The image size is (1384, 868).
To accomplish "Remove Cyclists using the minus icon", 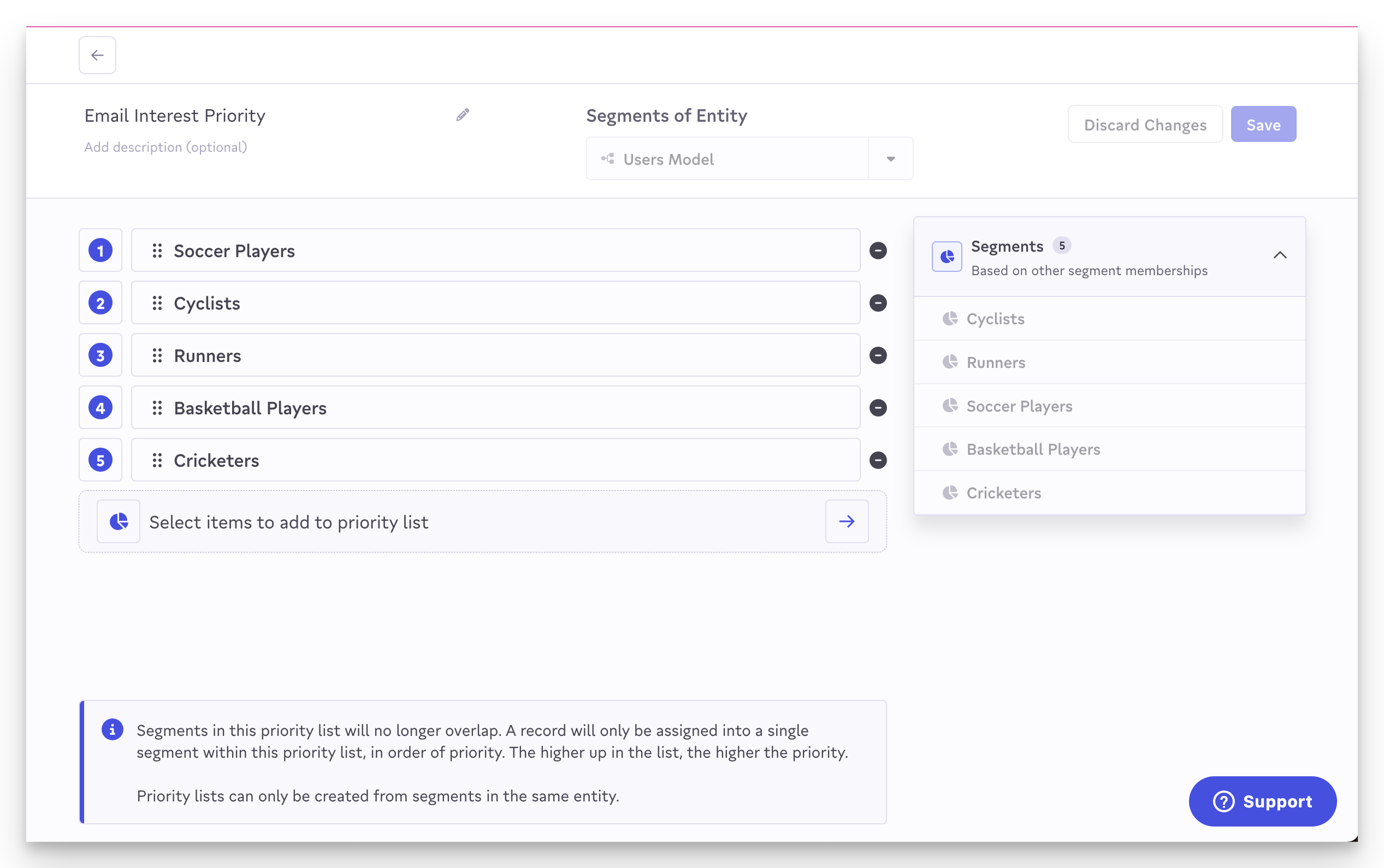I will tap(878, 302).
